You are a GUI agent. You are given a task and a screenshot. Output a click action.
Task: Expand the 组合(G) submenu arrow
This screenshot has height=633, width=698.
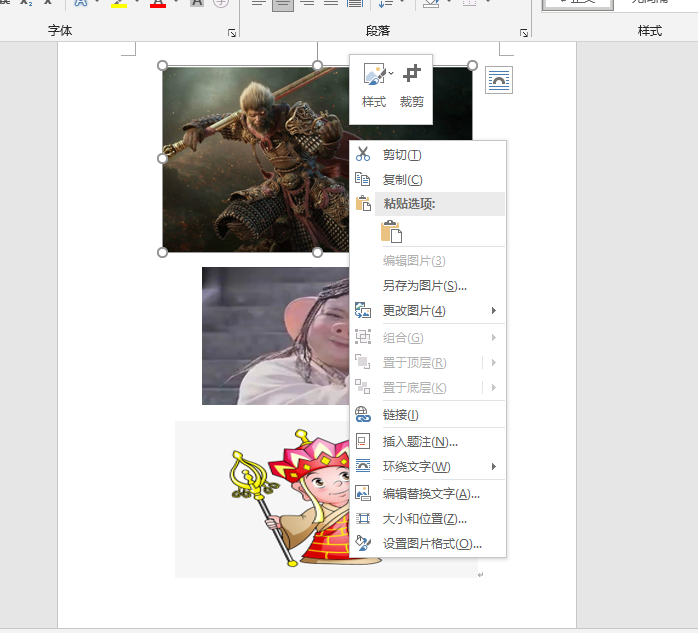point(494,338)
